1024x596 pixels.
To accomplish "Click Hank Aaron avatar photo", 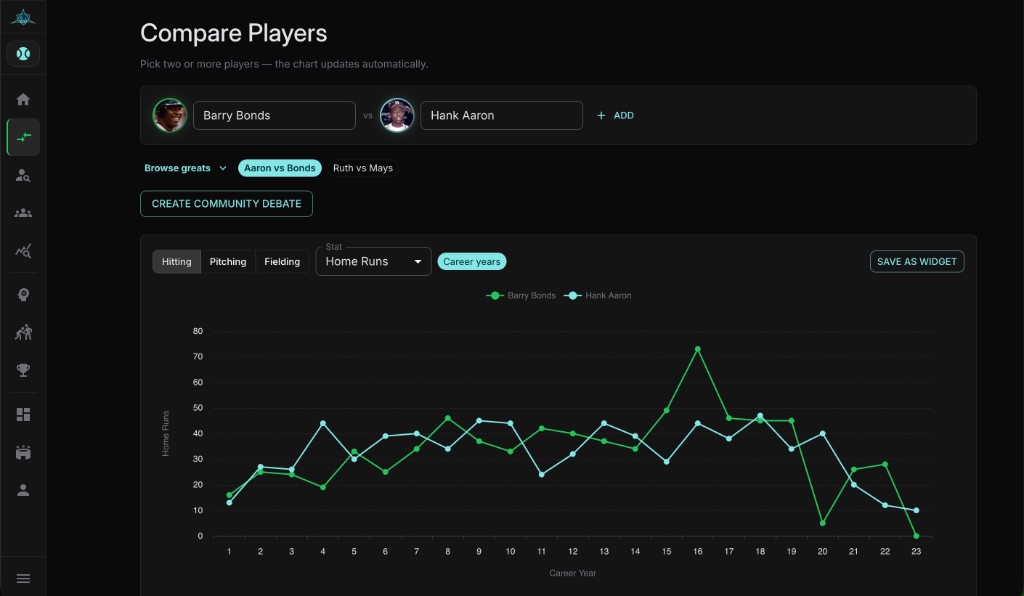I will pos(396,116).
